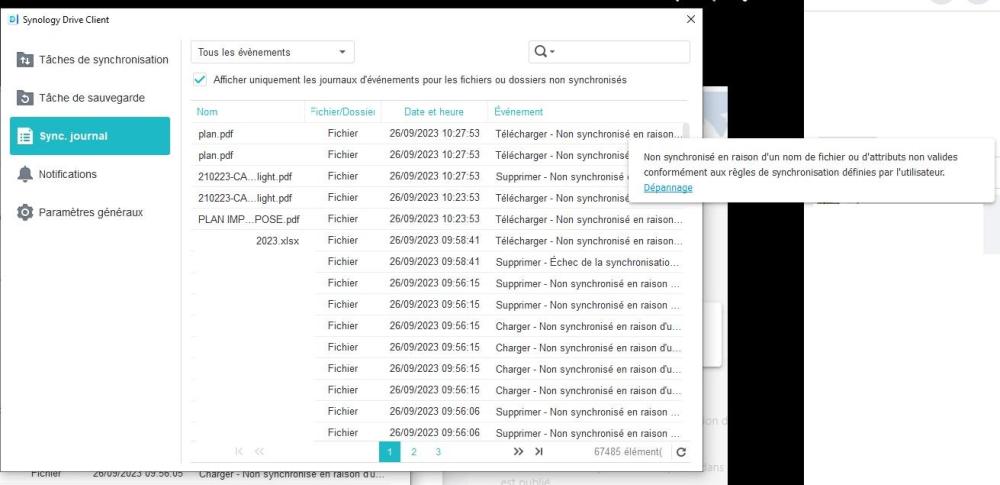Screen dimensions: 1000x485
Task: Sort by Nom column header
Action: point(207,112)
